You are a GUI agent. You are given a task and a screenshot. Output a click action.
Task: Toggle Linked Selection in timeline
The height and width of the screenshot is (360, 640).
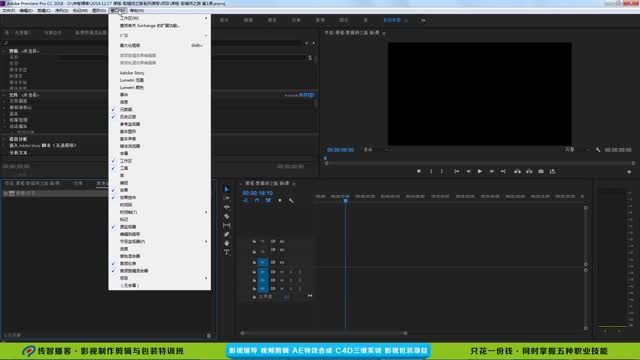[x=268, y=200]
